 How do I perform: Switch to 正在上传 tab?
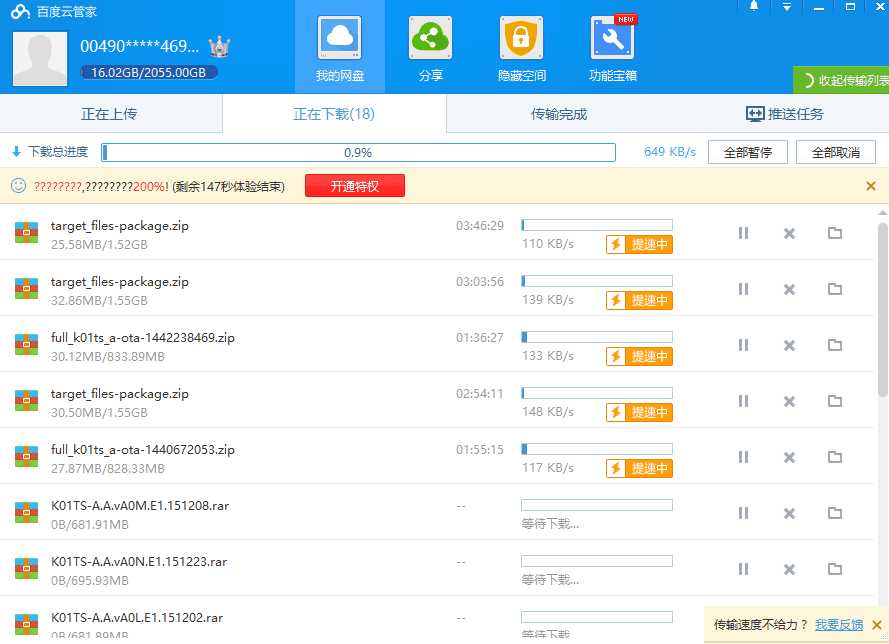coord(109,114)
